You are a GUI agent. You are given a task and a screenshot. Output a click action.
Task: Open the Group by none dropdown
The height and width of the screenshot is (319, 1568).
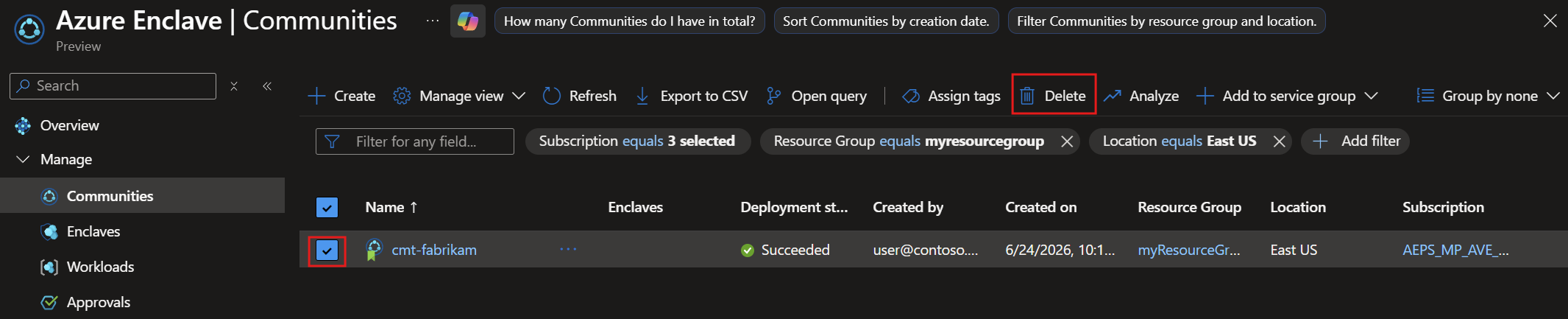(x=1489, y=96)
